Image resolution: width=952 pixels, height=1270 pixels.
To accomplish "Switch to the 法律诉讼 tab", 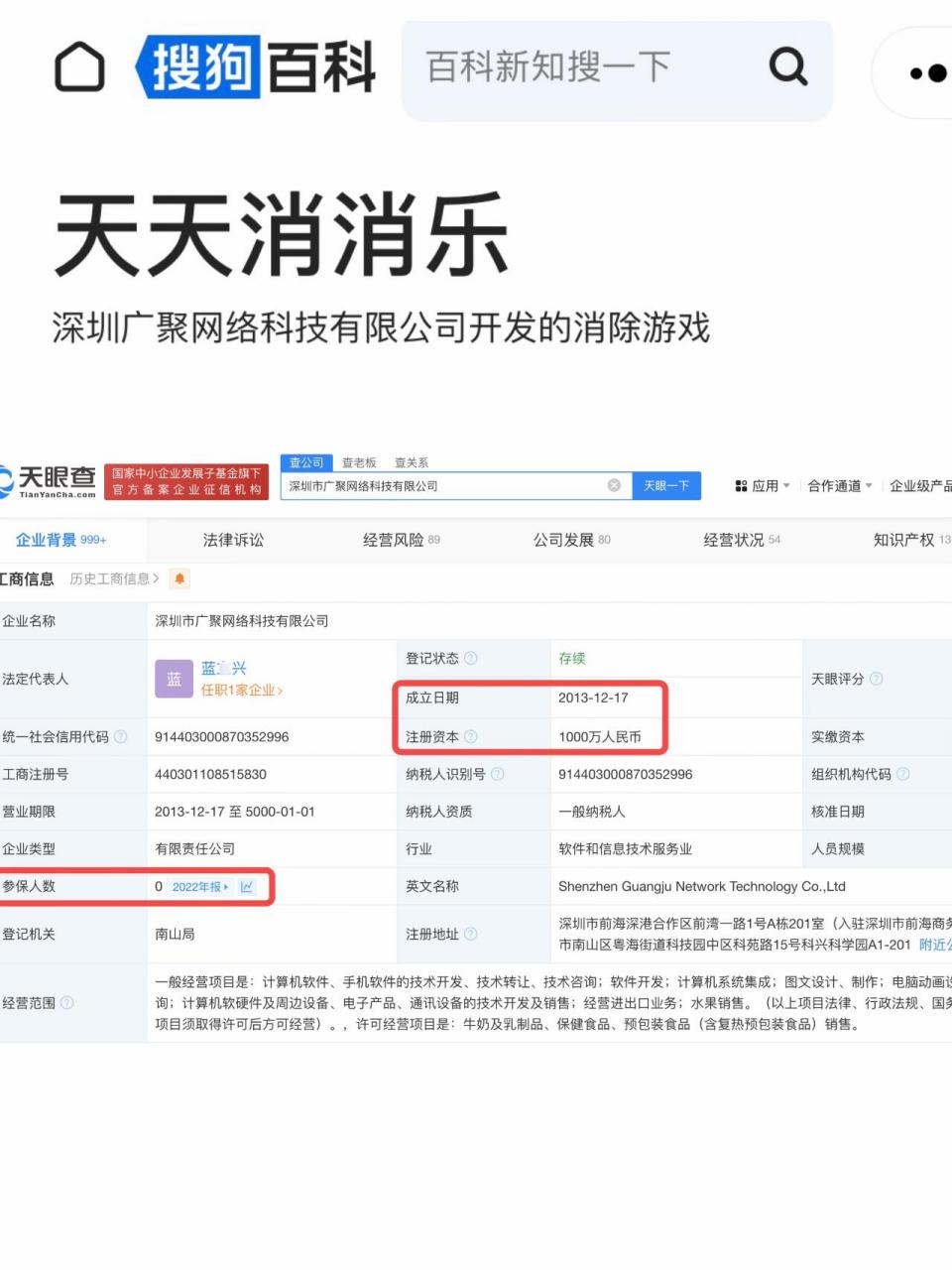I will point(233,540).
